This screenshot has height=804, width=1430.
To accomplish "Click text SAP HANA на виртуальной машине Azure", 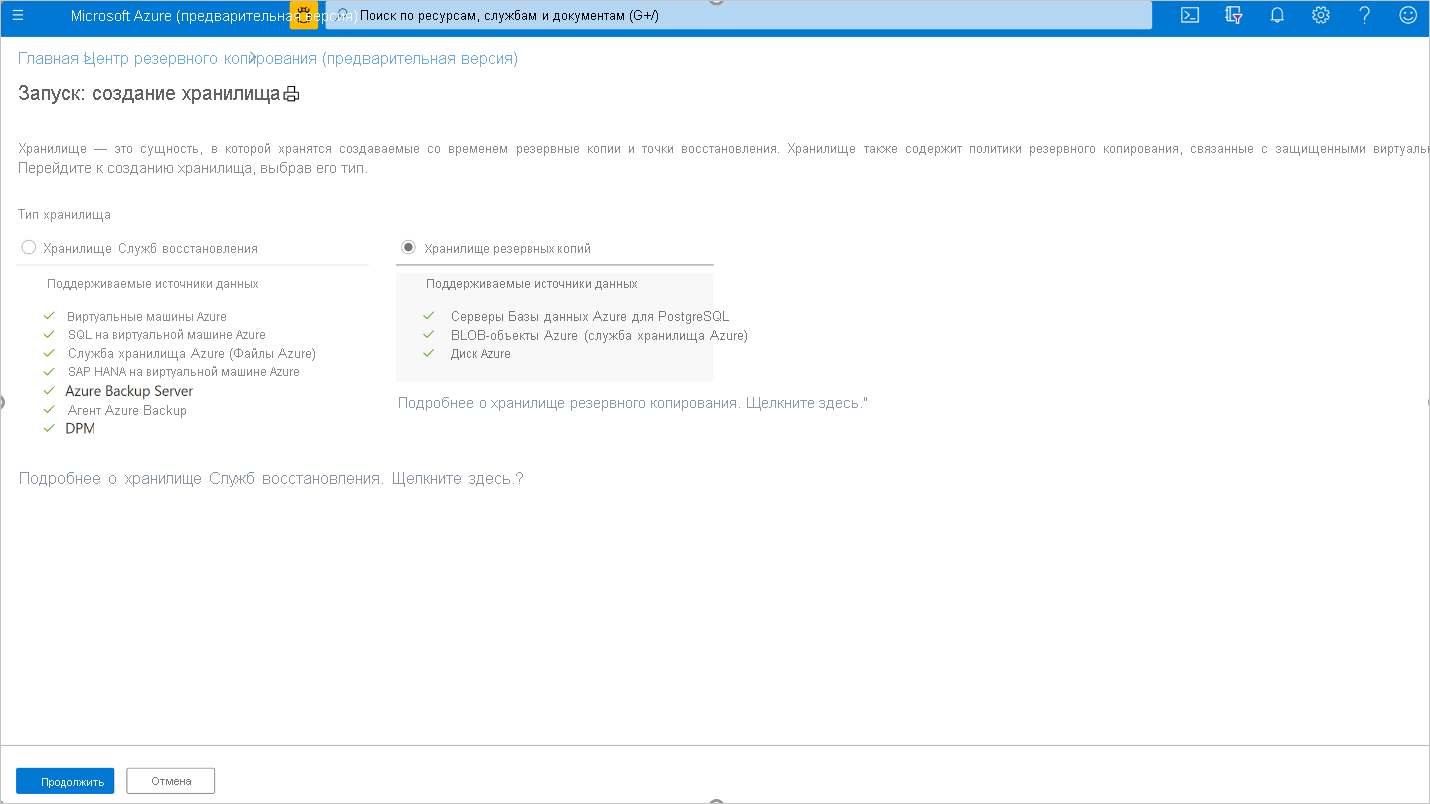I will point(184,371).
